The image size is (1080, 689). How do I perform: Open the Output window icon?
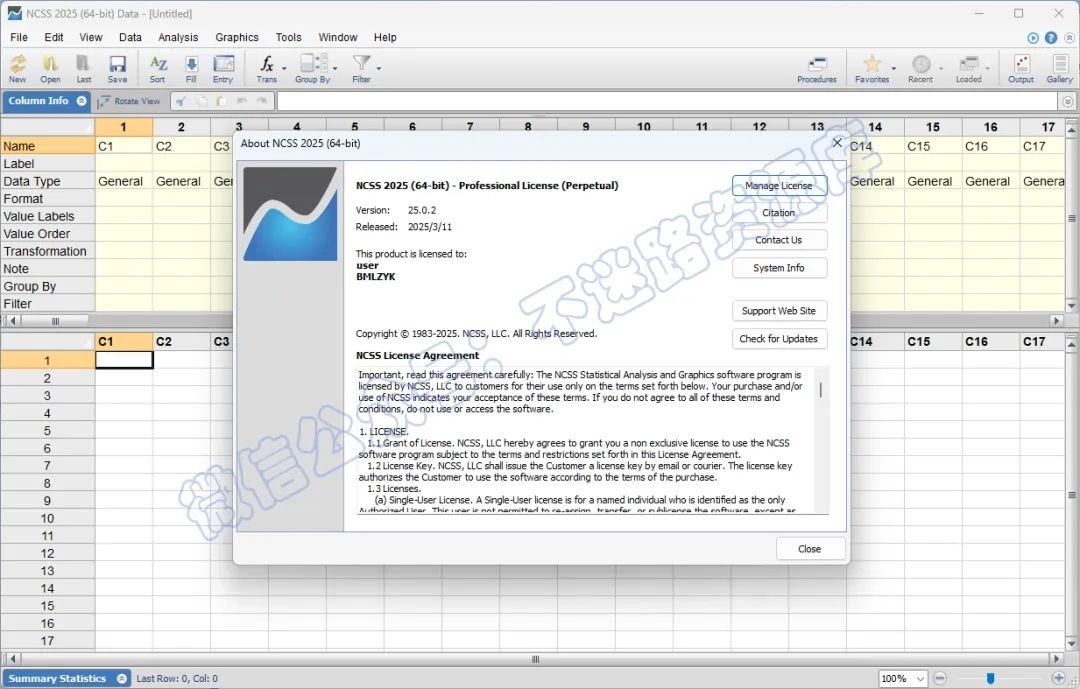coord(1021,69)
